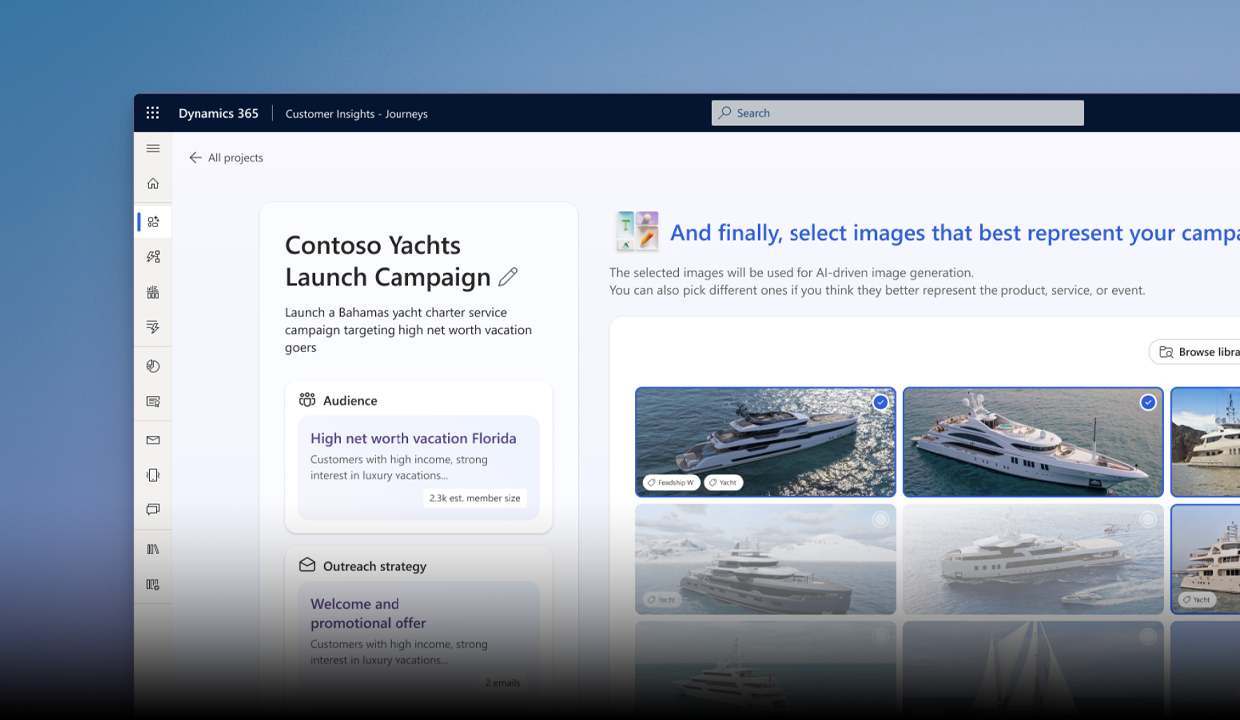The image size is (1240, 720).
Task: Open the bottom settings grid sidebar icon
Action: click(x=153, y=584)
